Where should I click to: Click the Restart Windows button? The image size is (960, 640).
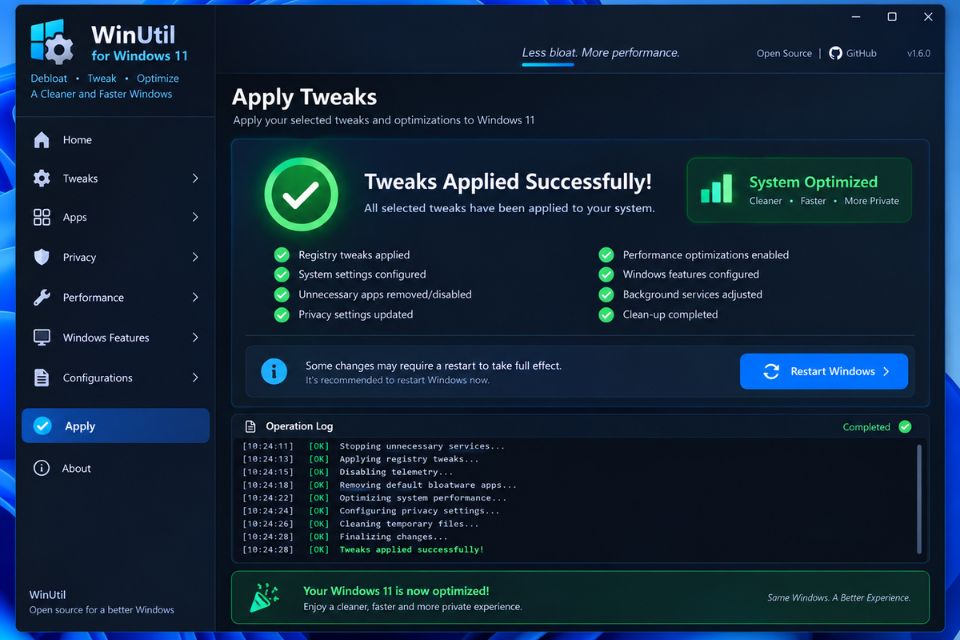pyautogui.click(x=823, y=371)
